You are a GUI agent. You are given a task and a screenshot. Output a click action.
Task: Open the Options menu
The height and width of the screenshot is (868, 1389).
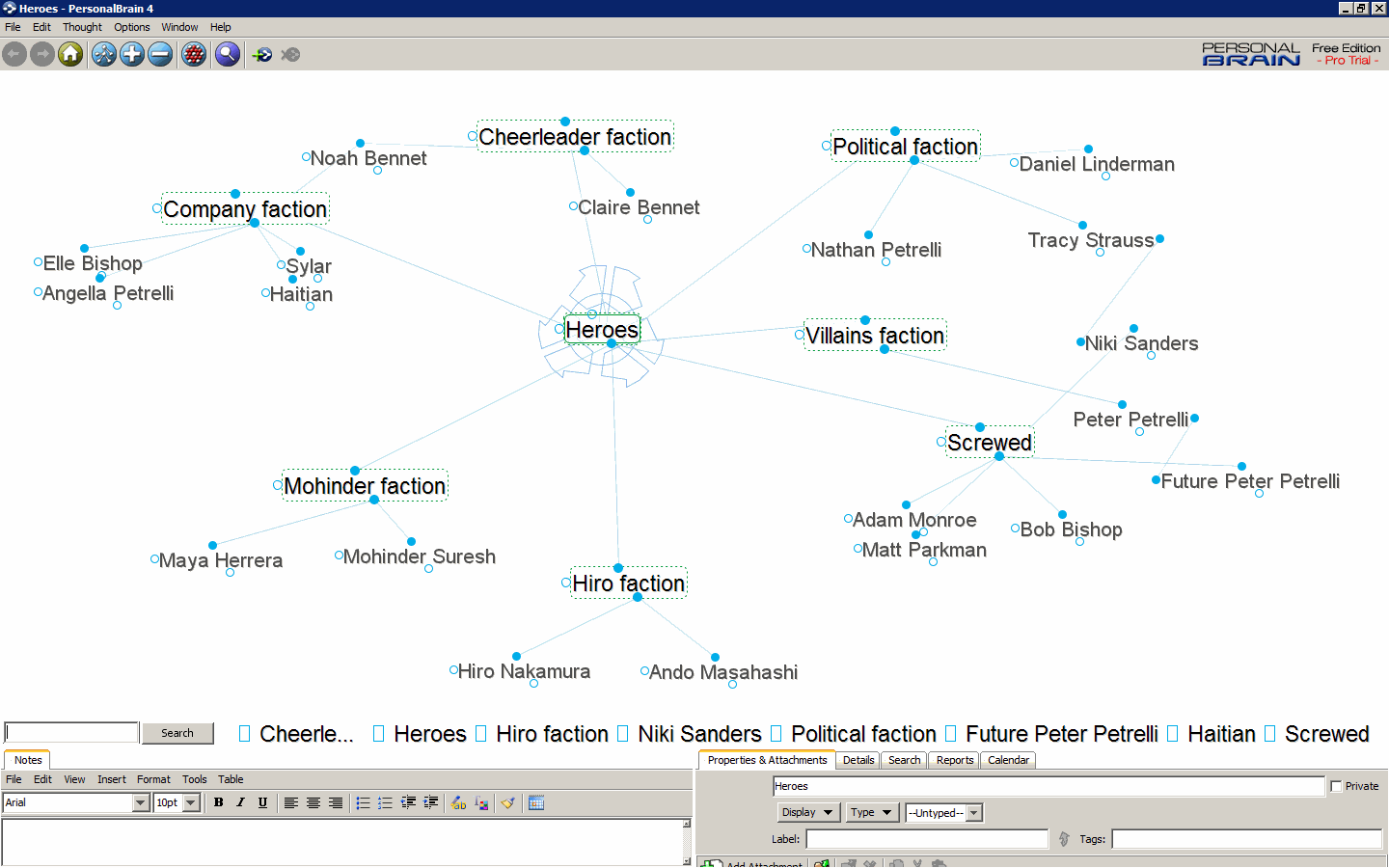[132, 27]
